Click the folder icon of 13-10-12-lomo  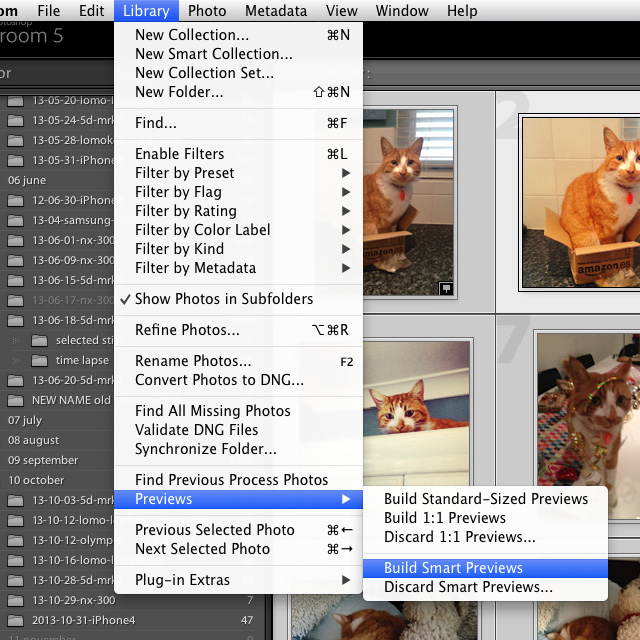(x=16, y=520)
